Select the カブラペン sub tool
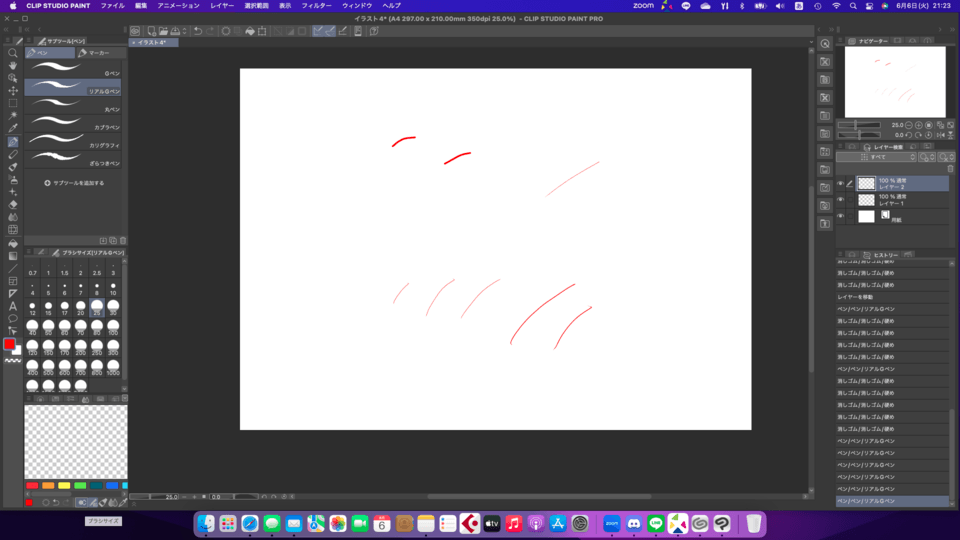The width and height of the screenshot is (960, 540). click(73, 122)
